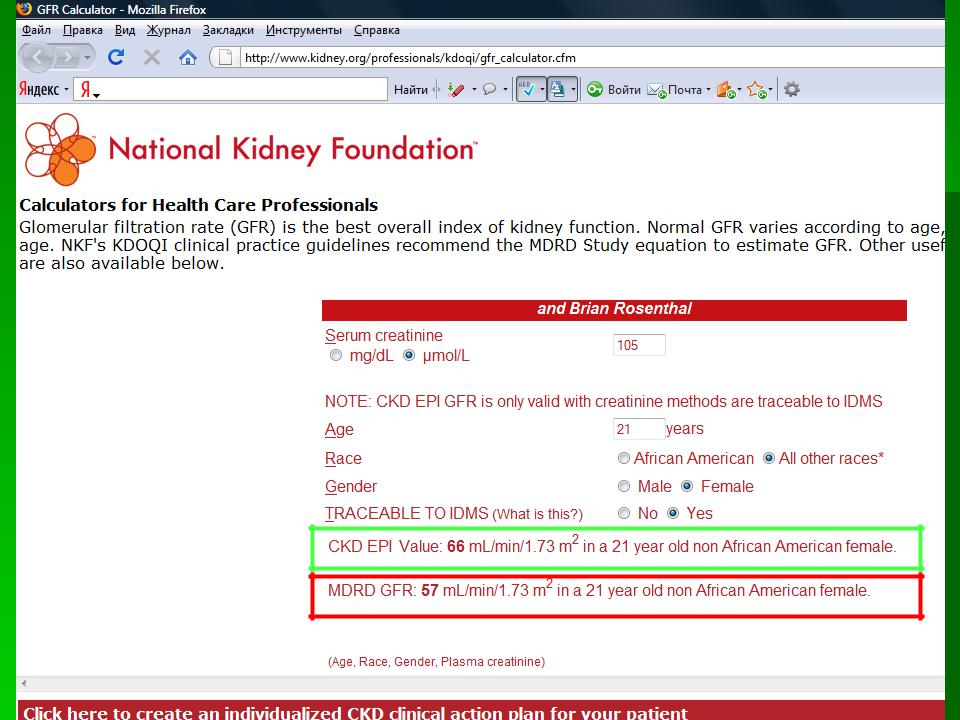
Task: Click the page translation icon
Action: pyautogui.click(x=558, y=89)
